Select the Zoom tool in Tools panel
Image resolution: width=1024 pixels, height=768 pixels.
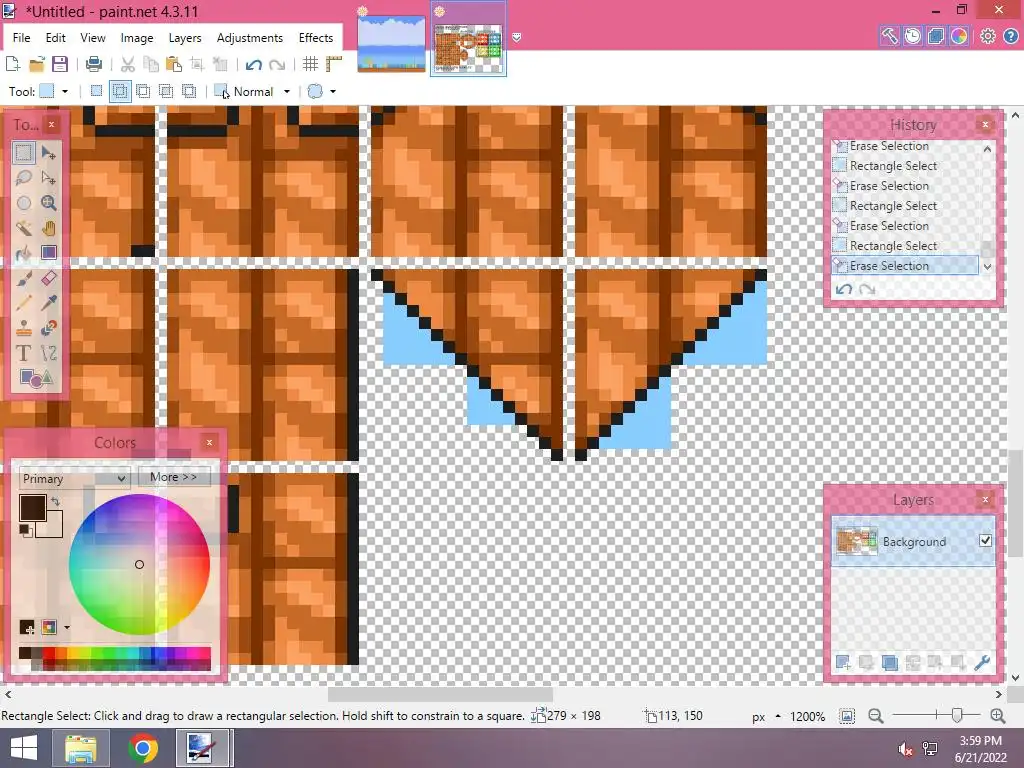(x=49, y=203)
